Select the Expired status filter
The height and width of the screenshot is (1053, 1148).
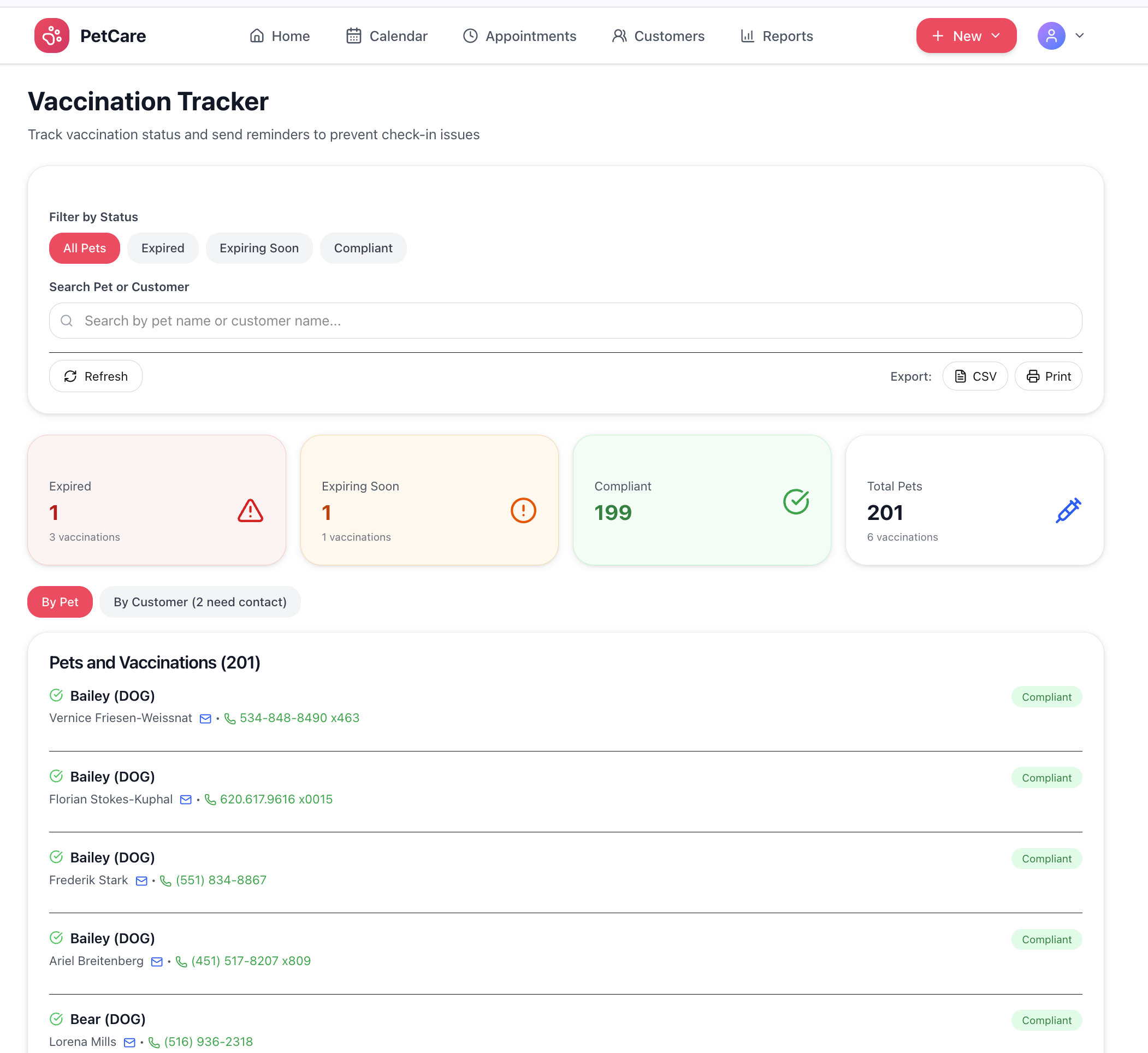(x=162, y=248)
